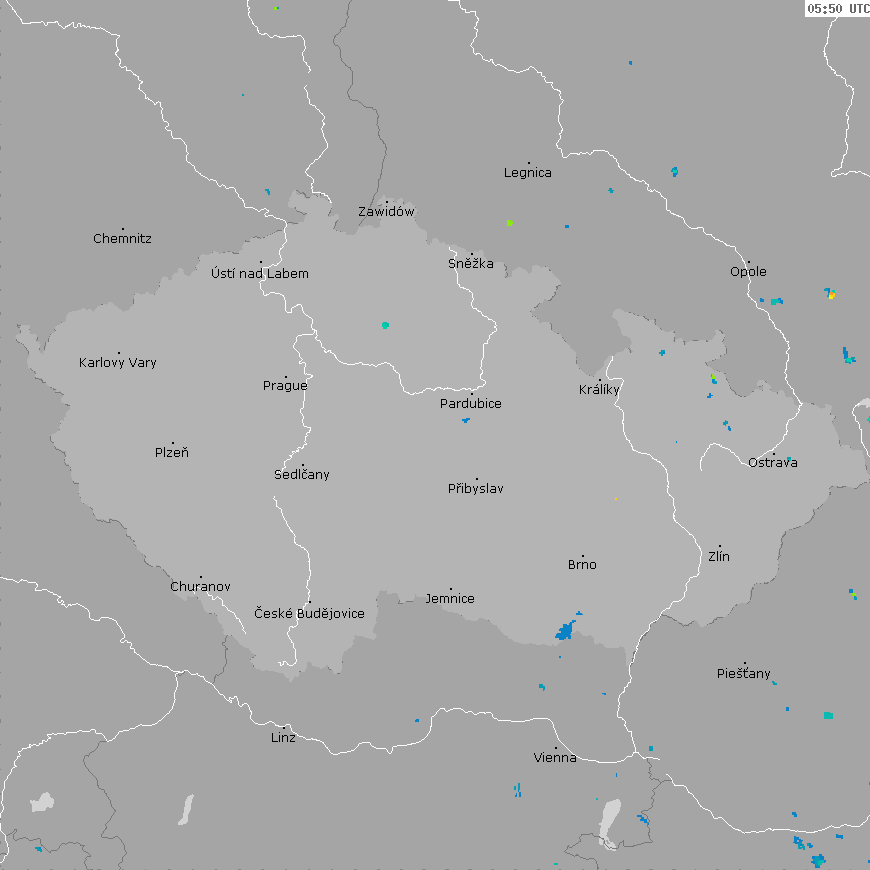Click the cyan strike marker east of Piešťany

828,715
